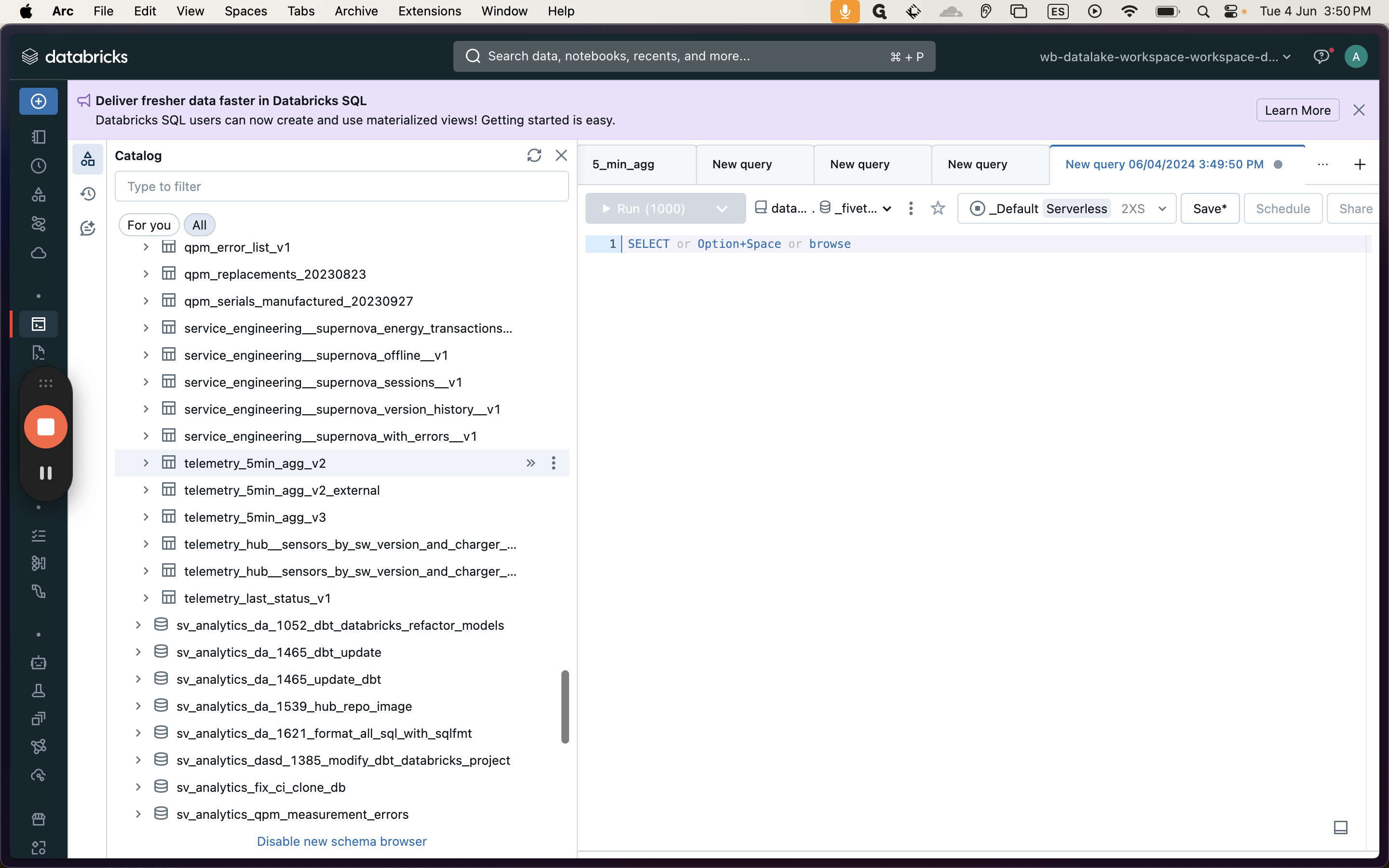
Task: Click Learn More on banner
Action: pyautogui.click(x=1297, y=110)
